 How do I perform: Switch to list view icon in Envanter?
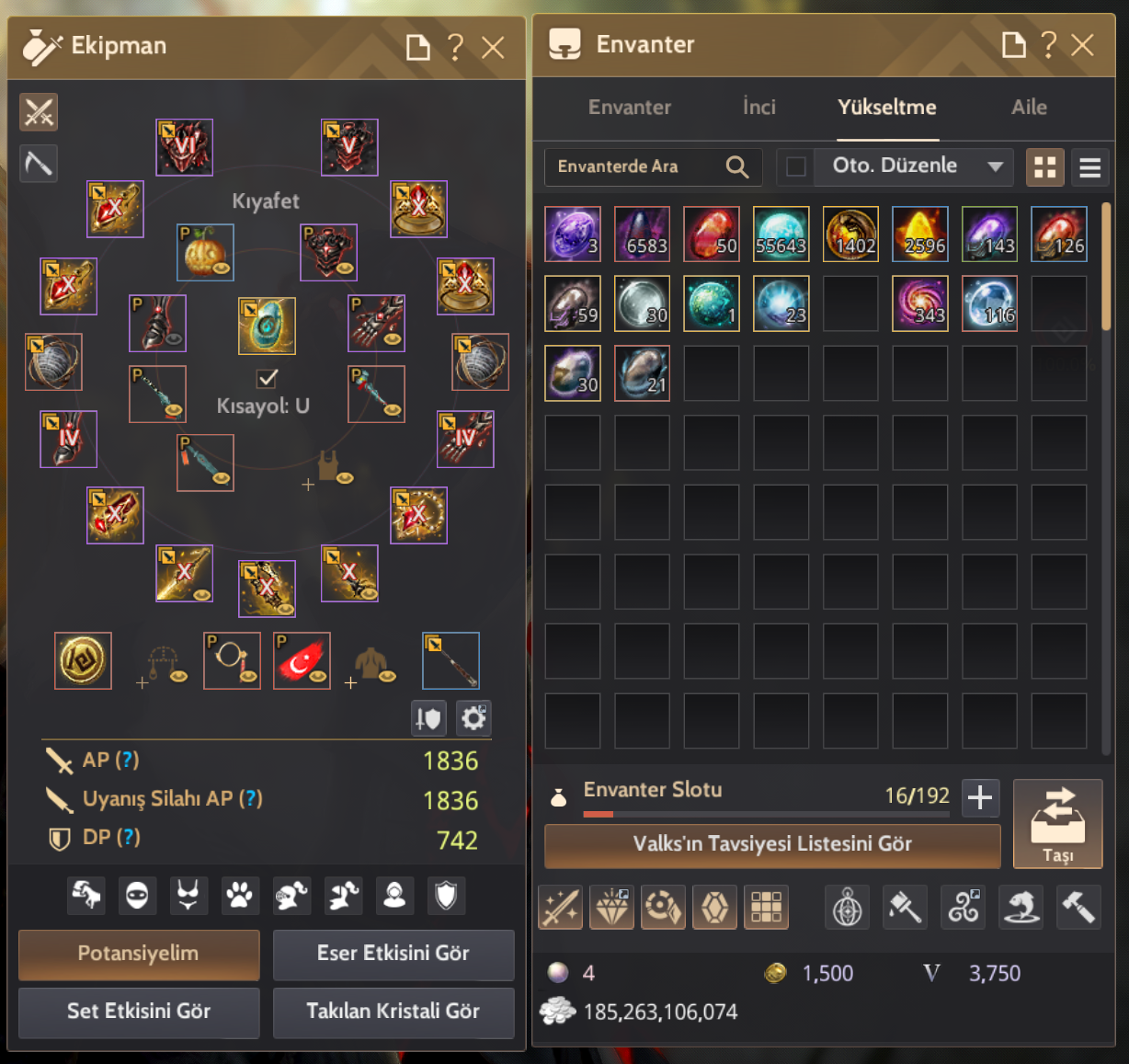(x=1089, y=167)
